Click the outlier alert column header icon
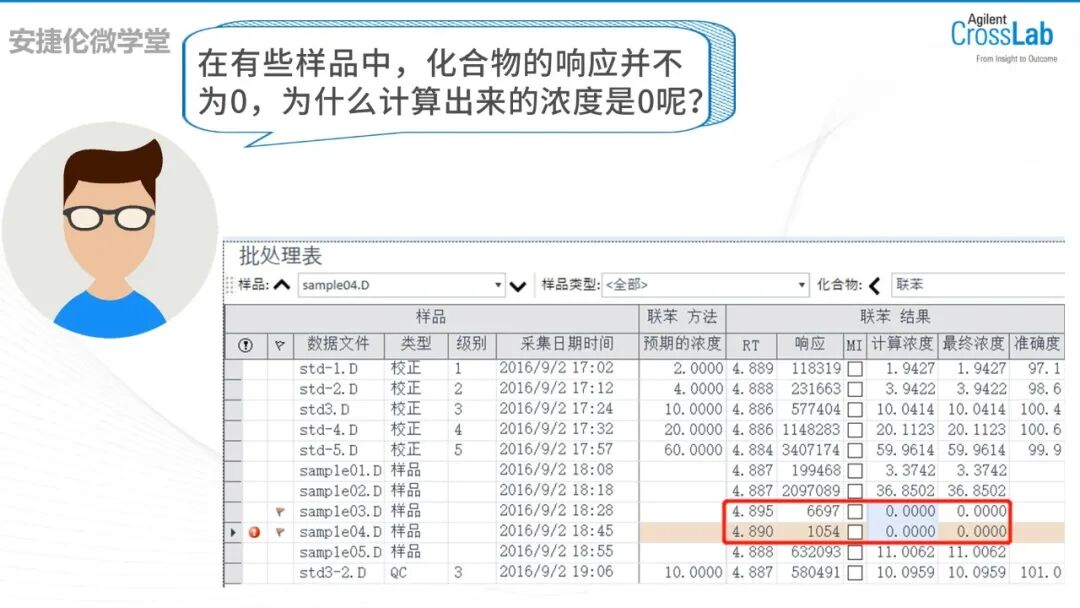The width and height of the screenshot is (1080, 608). [245, 345]
